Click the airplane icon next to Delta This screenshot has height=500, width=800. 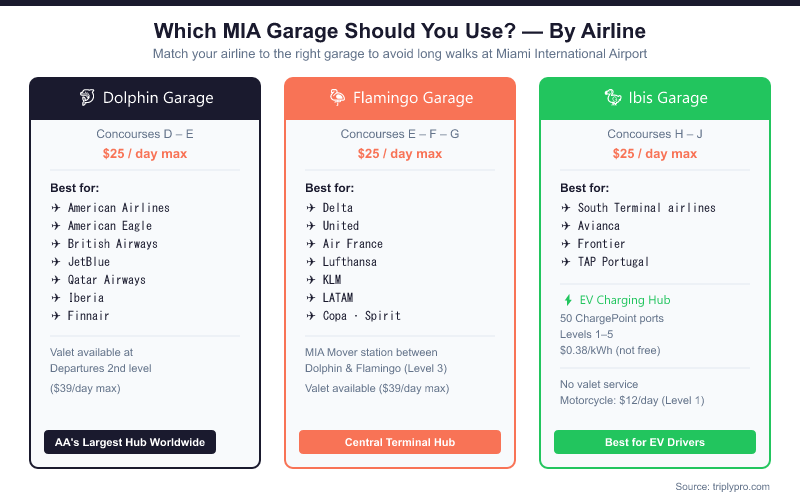coord(311,208)
